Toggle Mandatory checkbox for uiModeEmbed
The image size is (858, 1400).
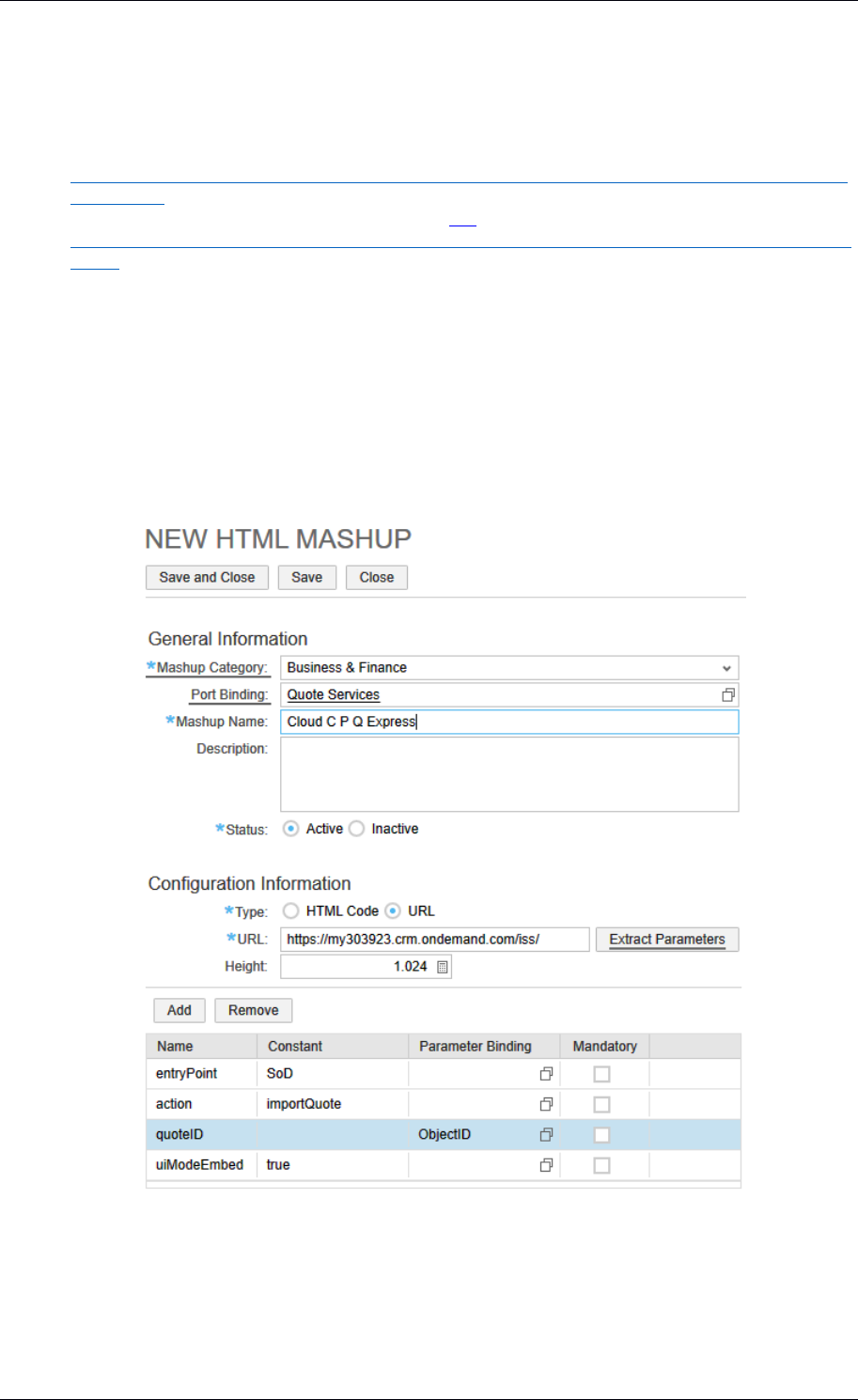coord(602,1165)
